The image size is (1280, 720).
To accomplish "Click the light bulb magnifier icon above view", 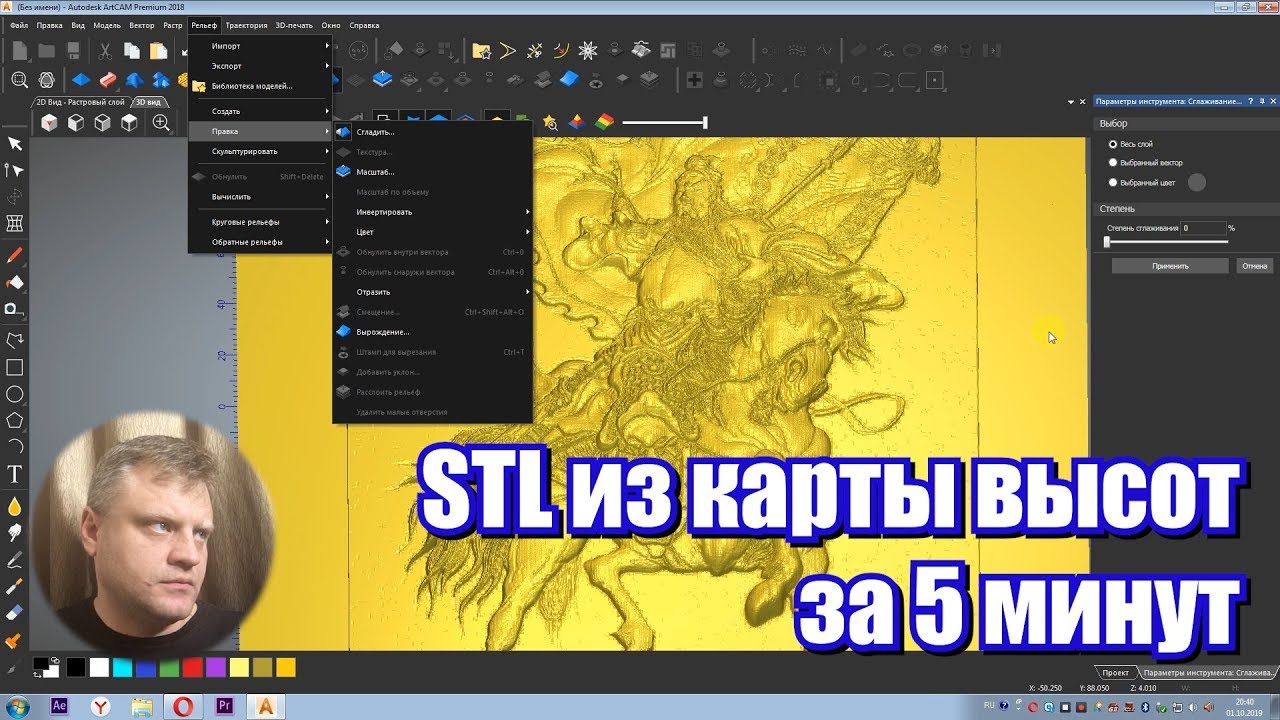I will pos(549,122).
